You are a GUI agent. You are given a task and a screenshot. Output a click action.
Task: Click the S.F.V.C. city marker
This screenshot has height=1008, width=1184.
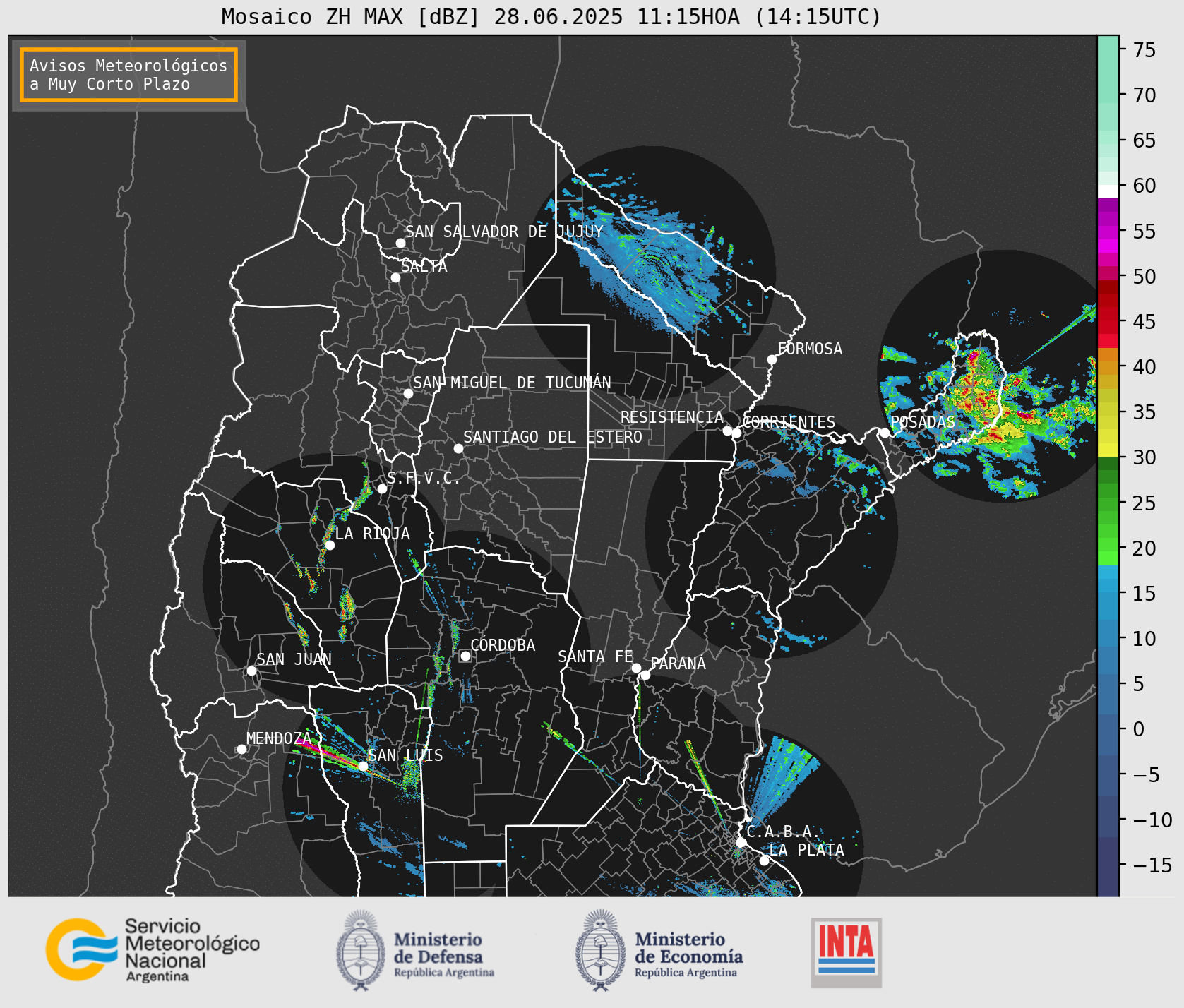point(382,488)
